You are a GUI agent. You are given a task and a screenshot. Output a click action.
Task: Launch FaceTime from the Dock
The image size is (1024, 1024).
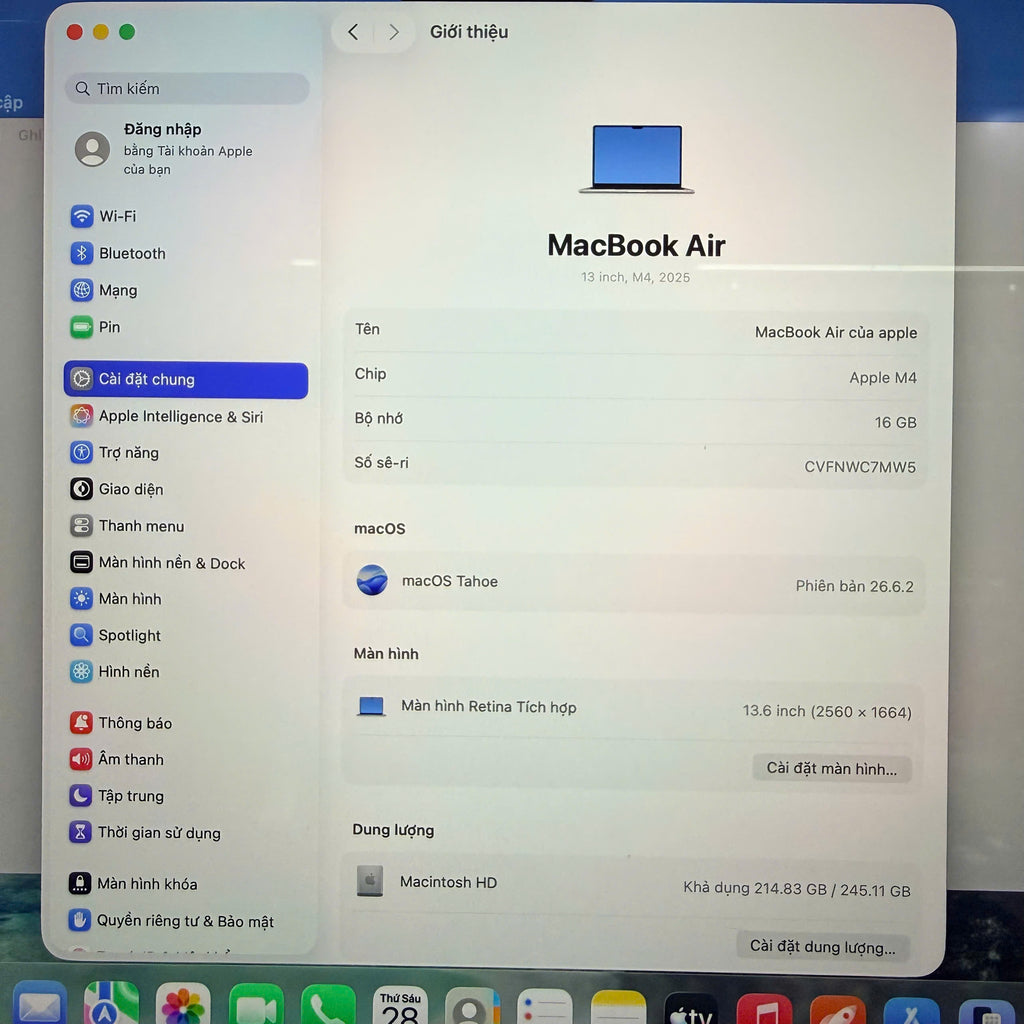[x=256, y=1004]
